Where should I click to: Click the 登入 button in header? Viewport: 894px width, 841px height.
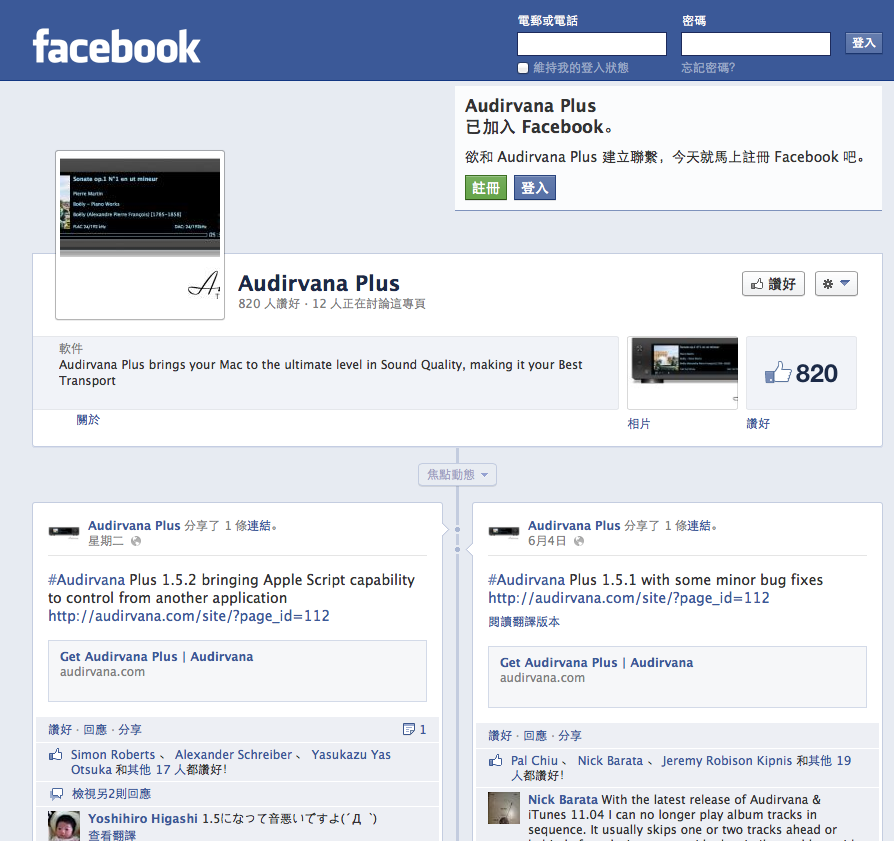point(863,43)
